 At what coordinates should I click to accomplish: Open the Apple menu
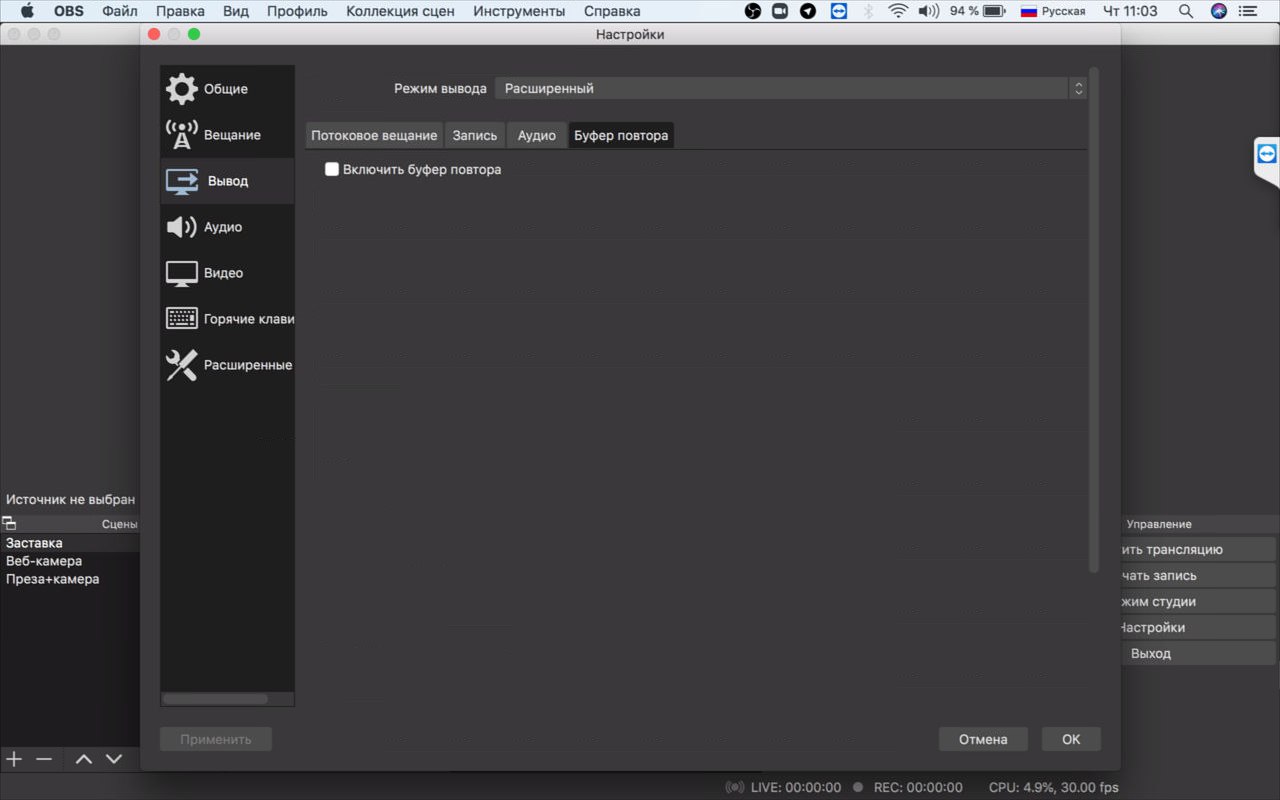(27, 11)
